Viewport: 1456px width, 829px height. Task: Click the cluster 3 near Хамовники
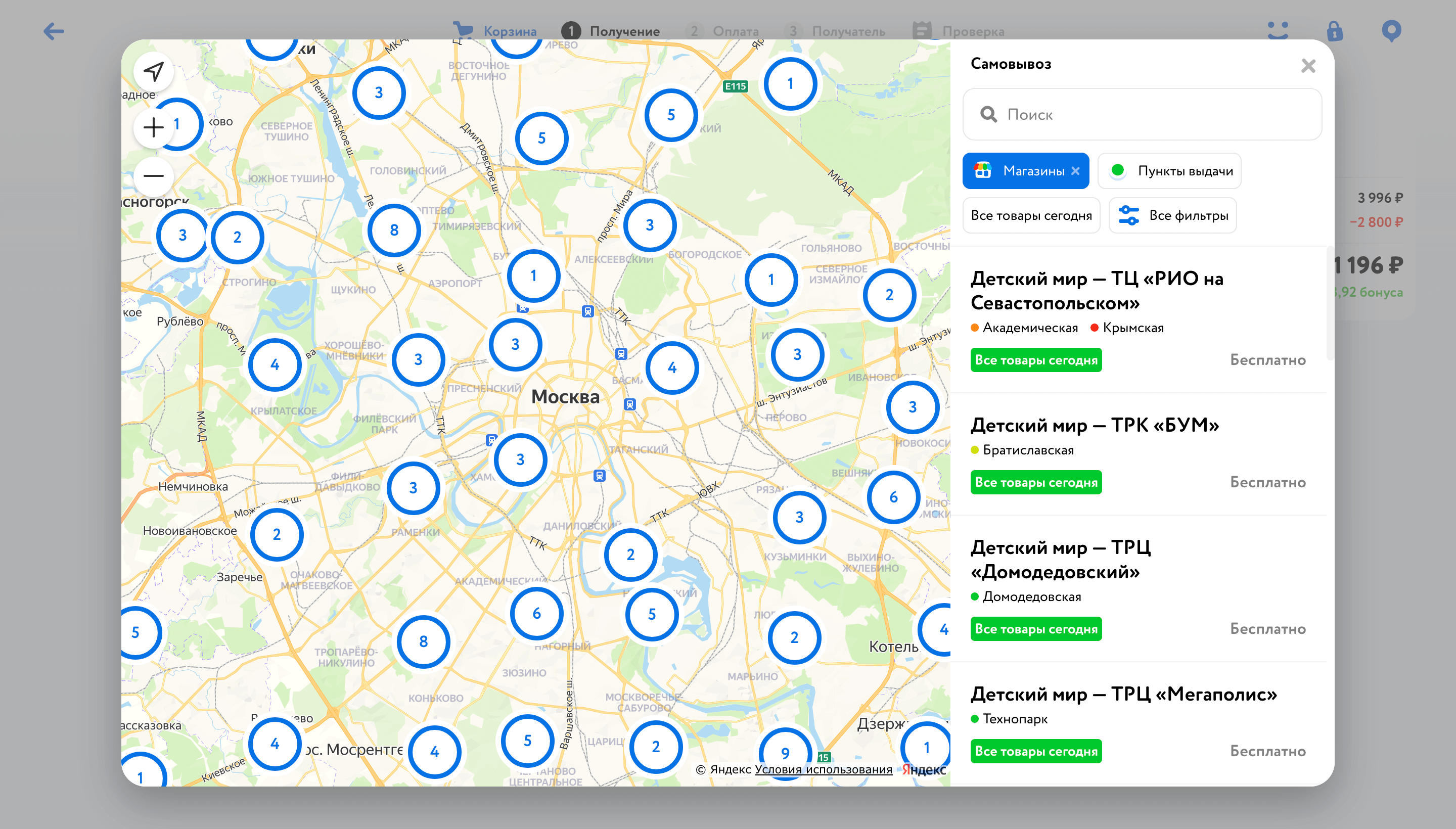(520, 460)
